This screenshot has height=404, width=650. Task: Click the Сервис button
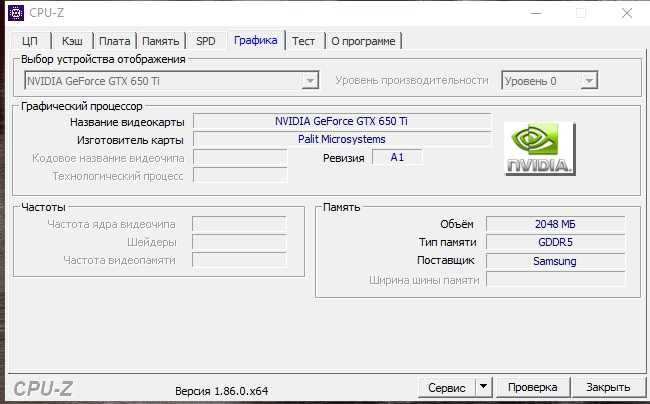446,387
